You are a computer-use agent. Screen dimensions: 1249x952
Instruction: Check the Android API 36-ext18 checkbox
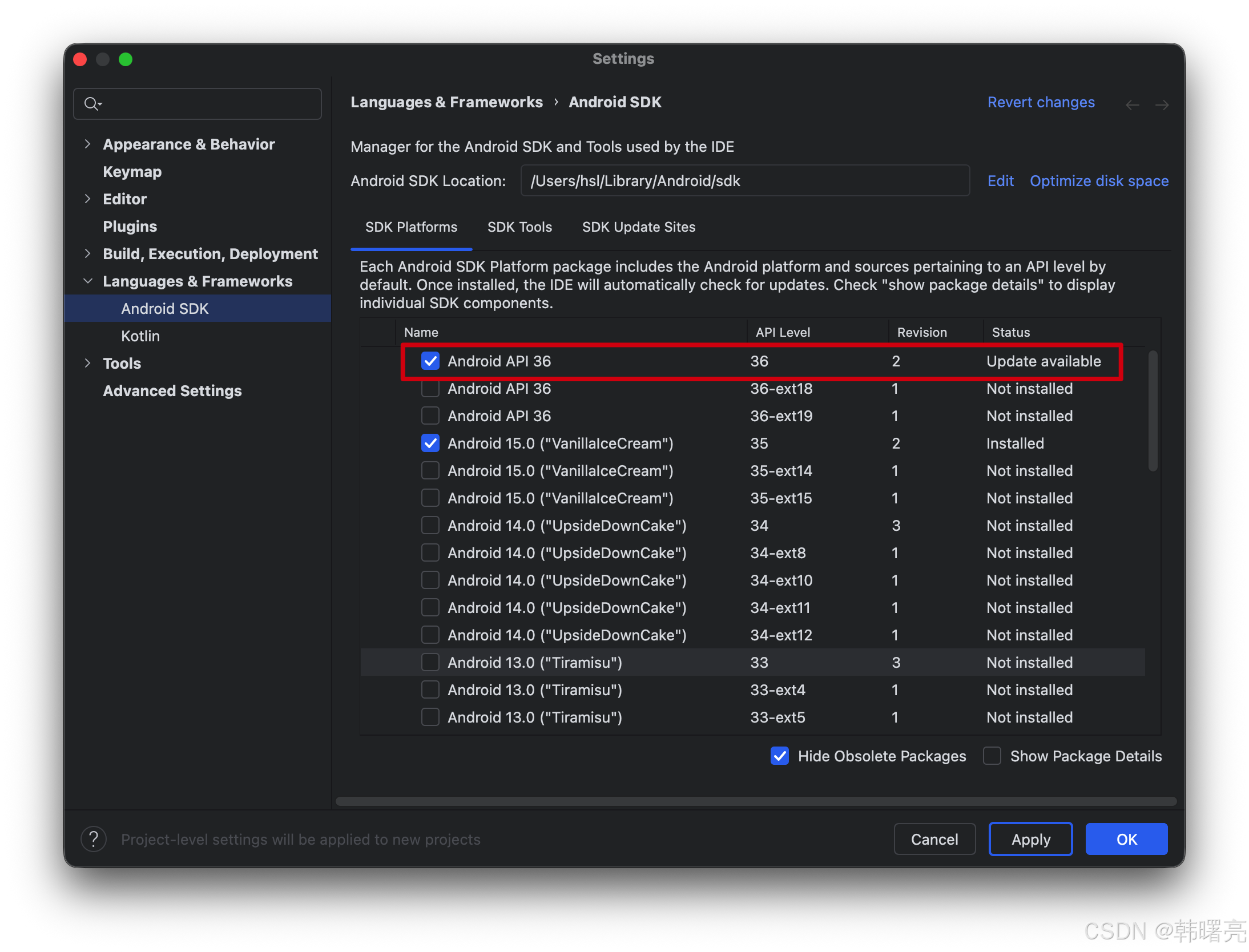tap(430, 388)
